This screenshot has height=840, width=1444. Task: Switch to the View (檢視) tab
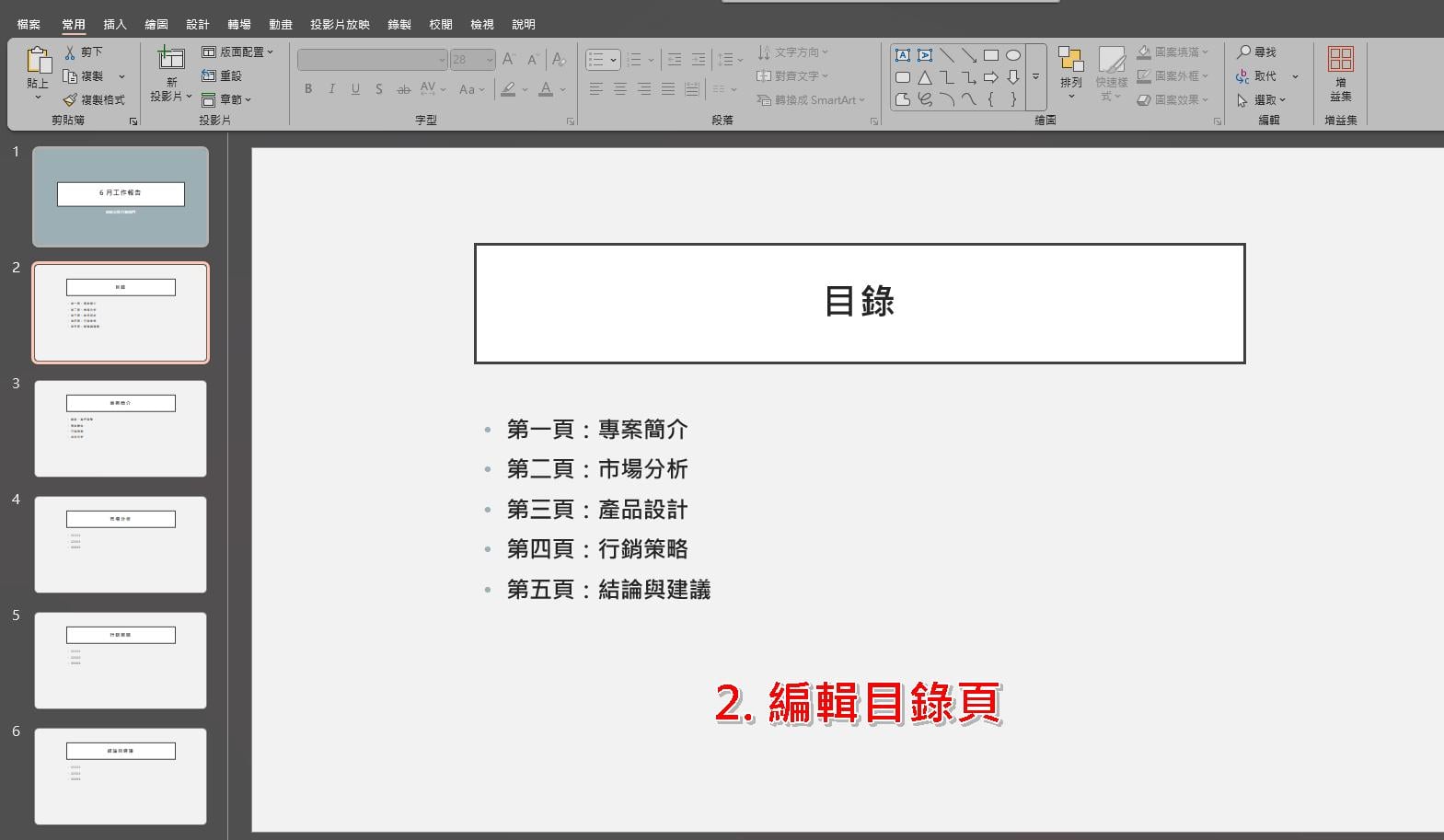coord(482,25)
